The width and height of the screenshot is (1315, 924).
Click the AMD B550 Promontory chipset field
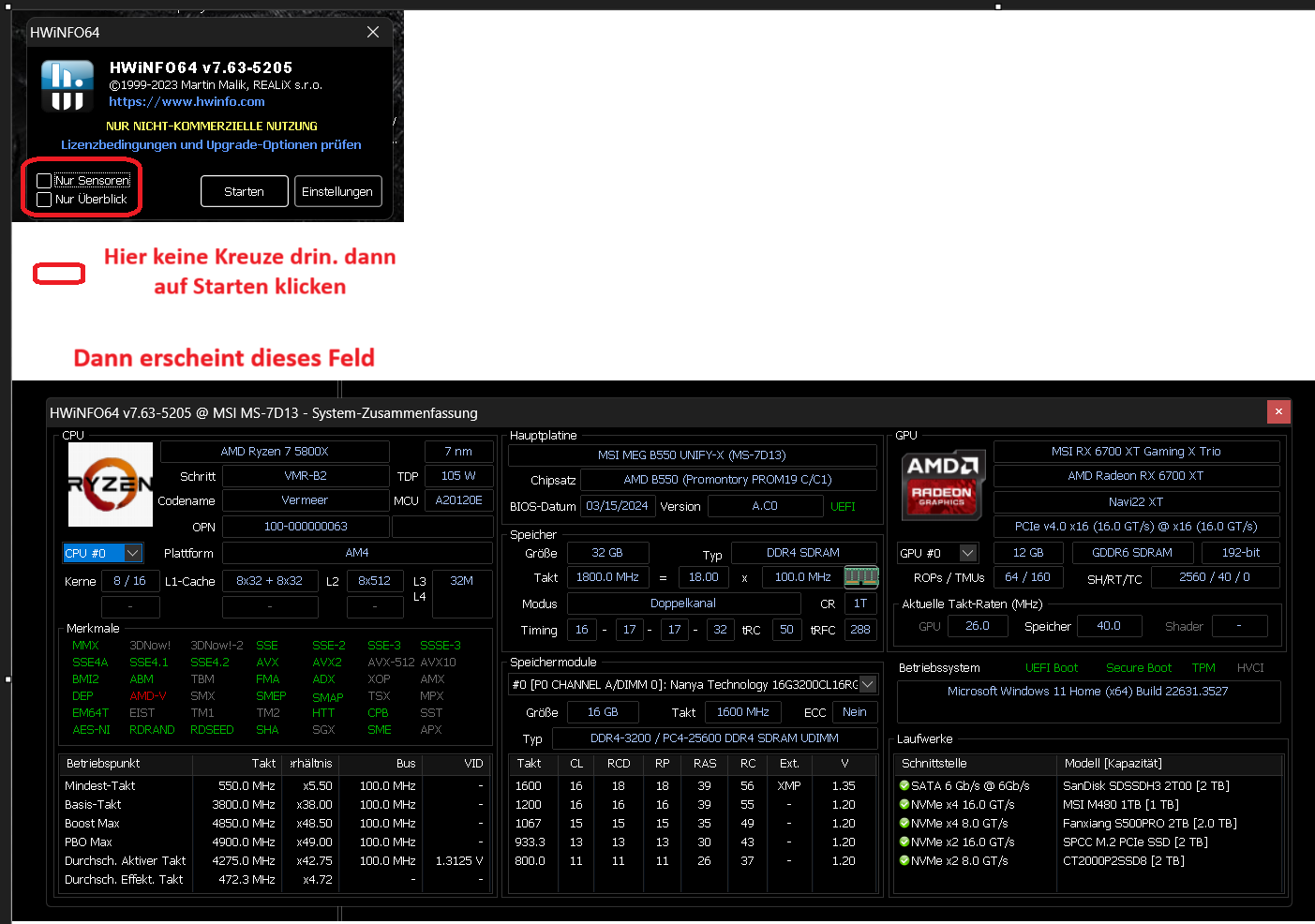pyautogui.click(x=728, y=480)
